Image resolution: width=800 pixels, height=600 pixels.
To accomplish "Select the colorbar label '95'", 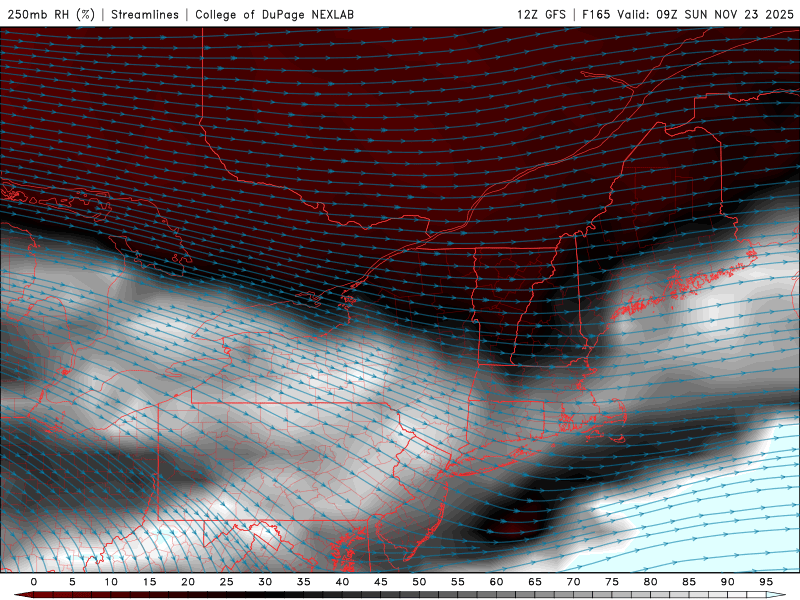I will 766,582.
